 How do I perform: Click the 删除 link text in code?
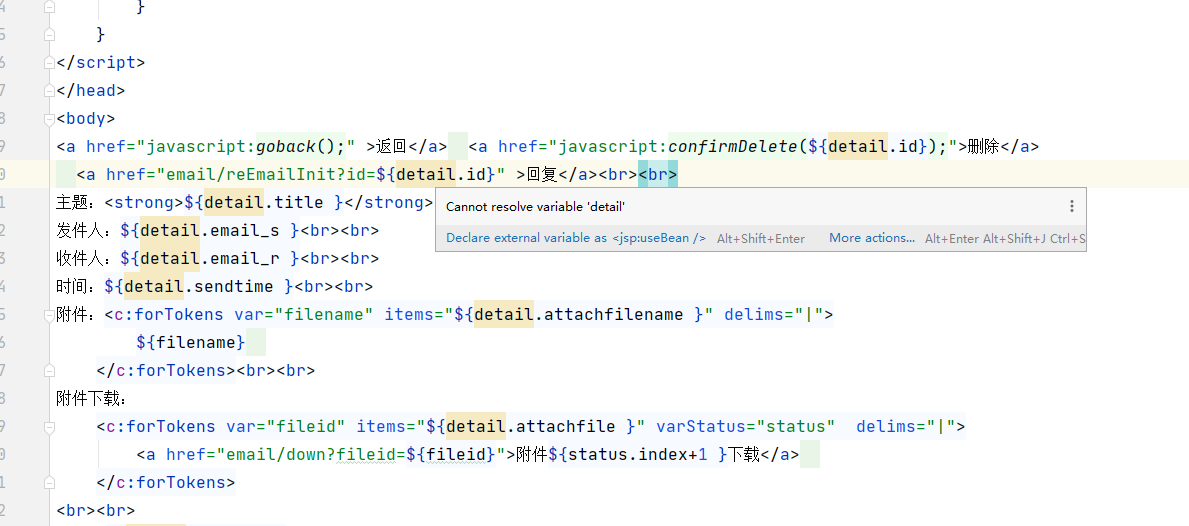[984, 147]
